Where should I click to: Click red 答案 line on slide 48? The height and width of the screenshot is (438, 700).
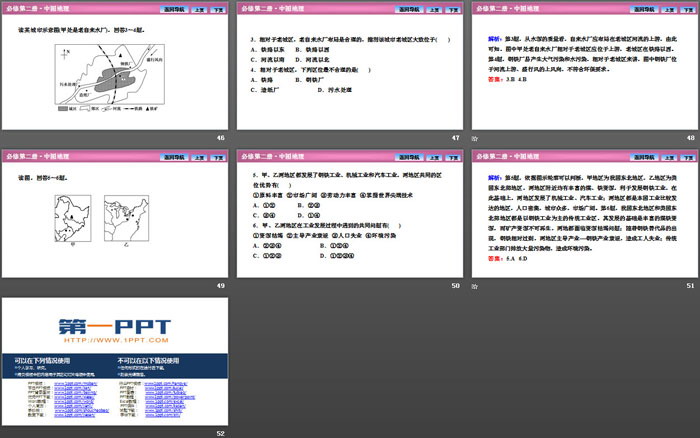(x=508, y=79)
